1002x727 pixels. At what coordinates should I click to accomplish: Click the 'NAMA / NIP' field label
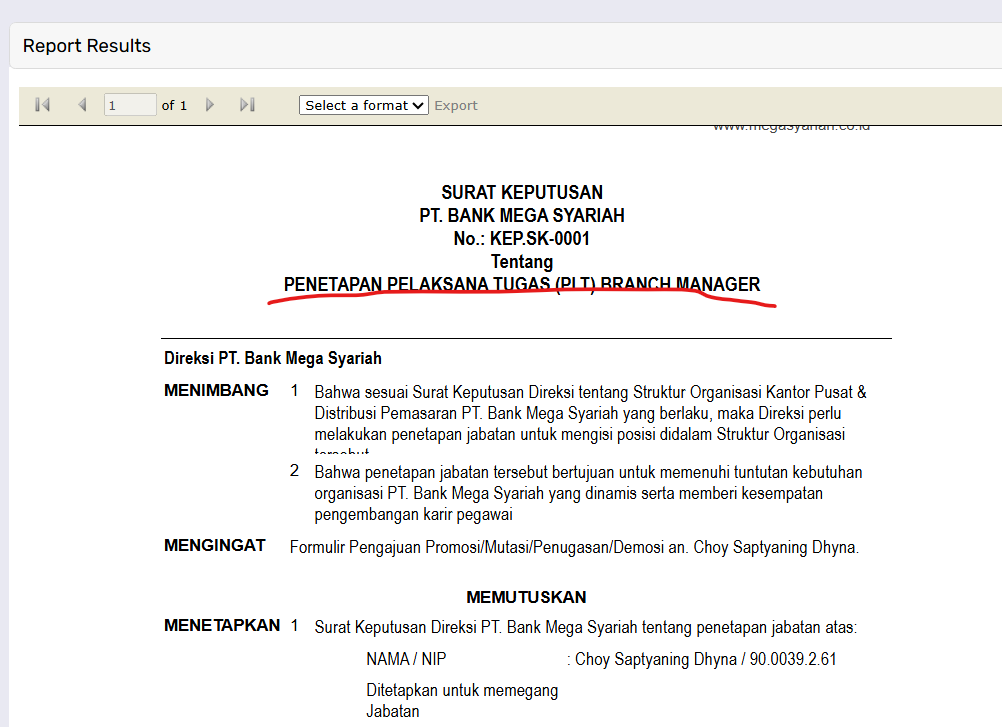[x=406, y=659]
